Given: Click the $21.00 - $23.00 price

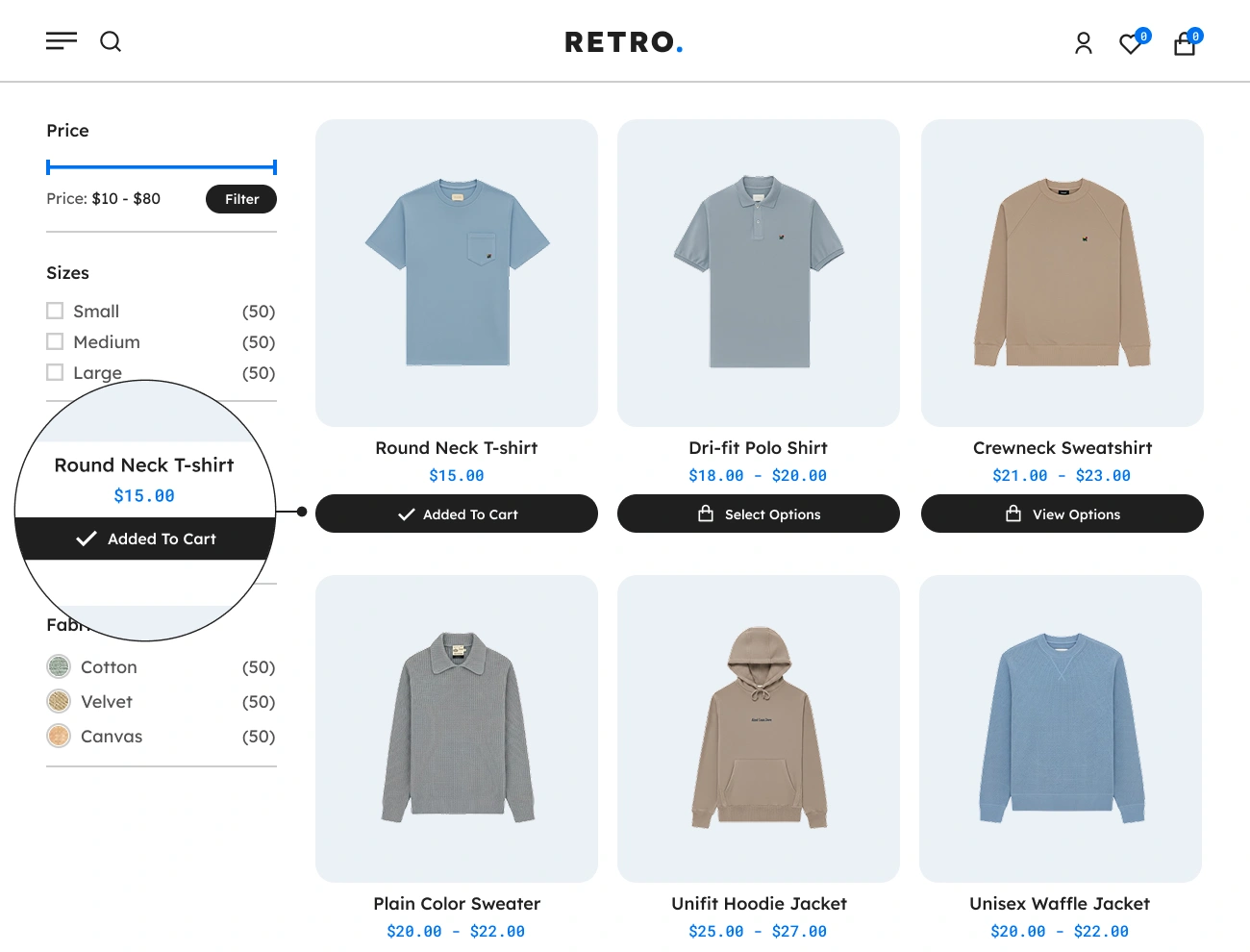Looking at the screenshot, I should [1062, 475].
